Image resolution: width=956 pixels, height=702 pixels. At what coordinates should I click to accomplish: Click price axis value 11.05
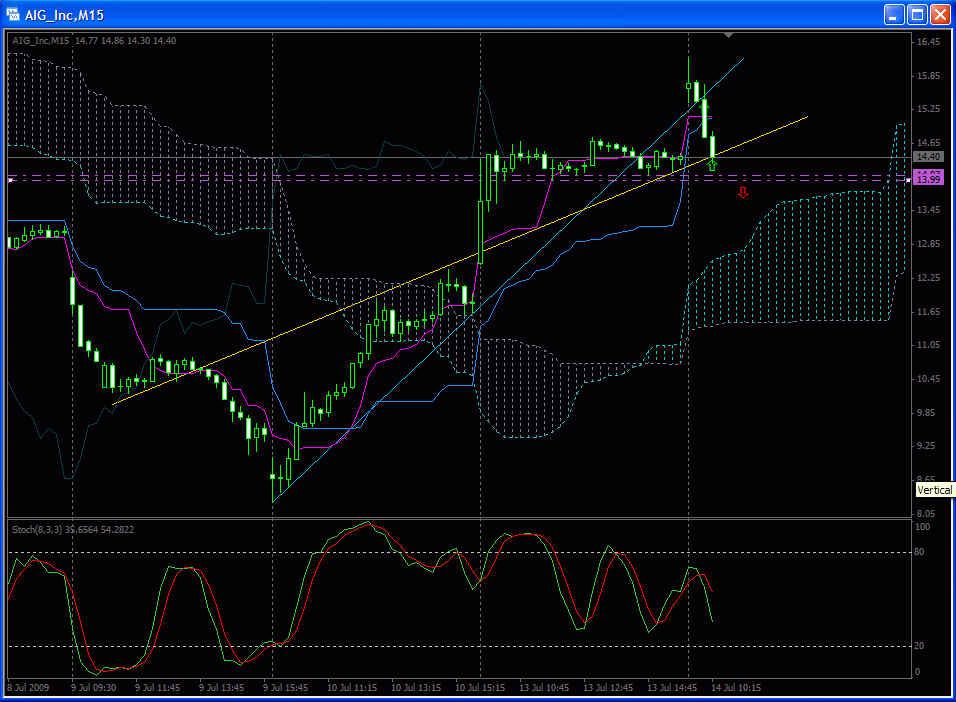[928, 345]
